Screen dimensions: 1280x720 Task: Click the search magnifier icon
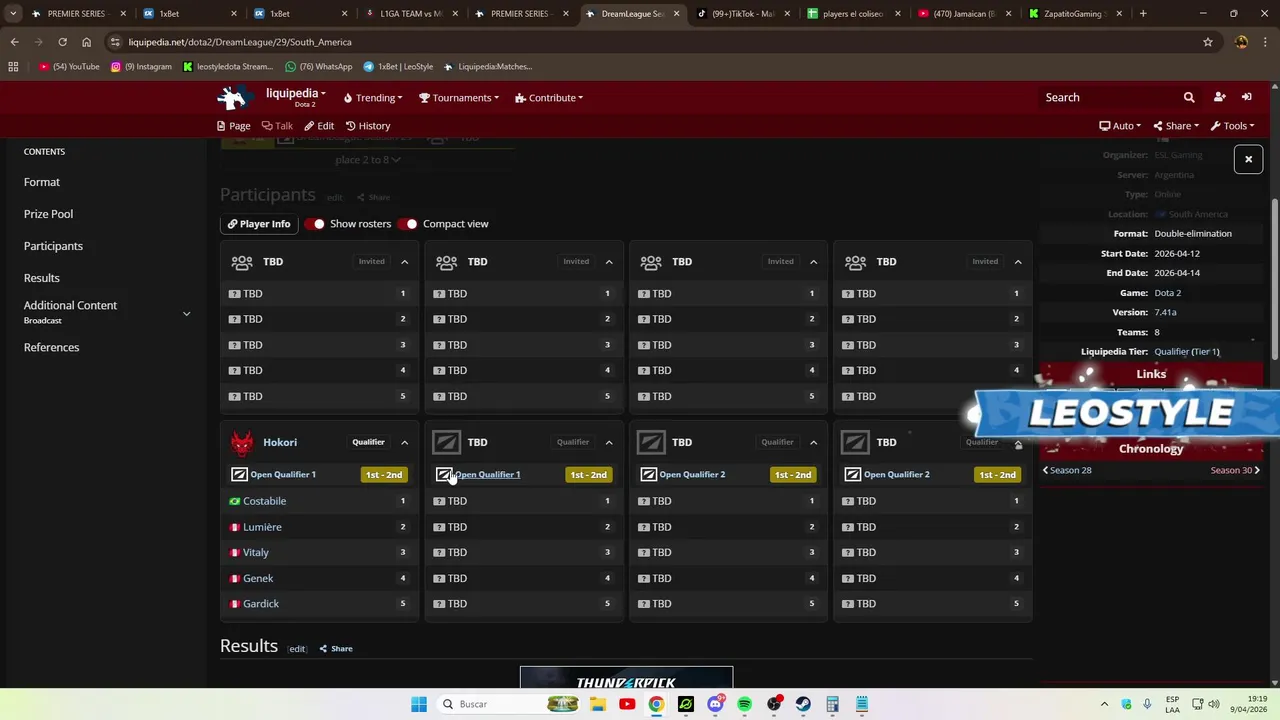pos(1189,97)
